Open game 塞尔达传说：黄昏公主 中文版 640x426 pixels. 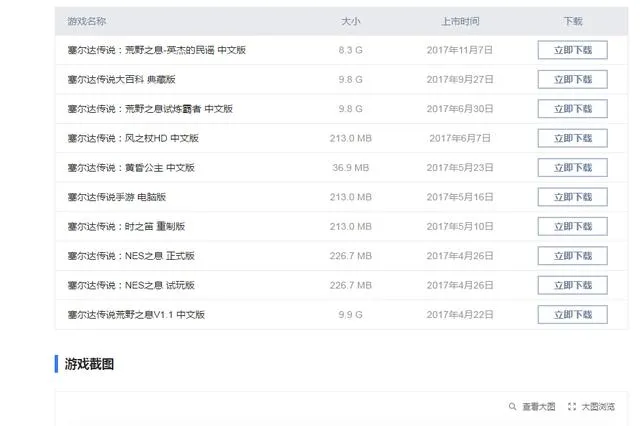[x=131, y=167]
